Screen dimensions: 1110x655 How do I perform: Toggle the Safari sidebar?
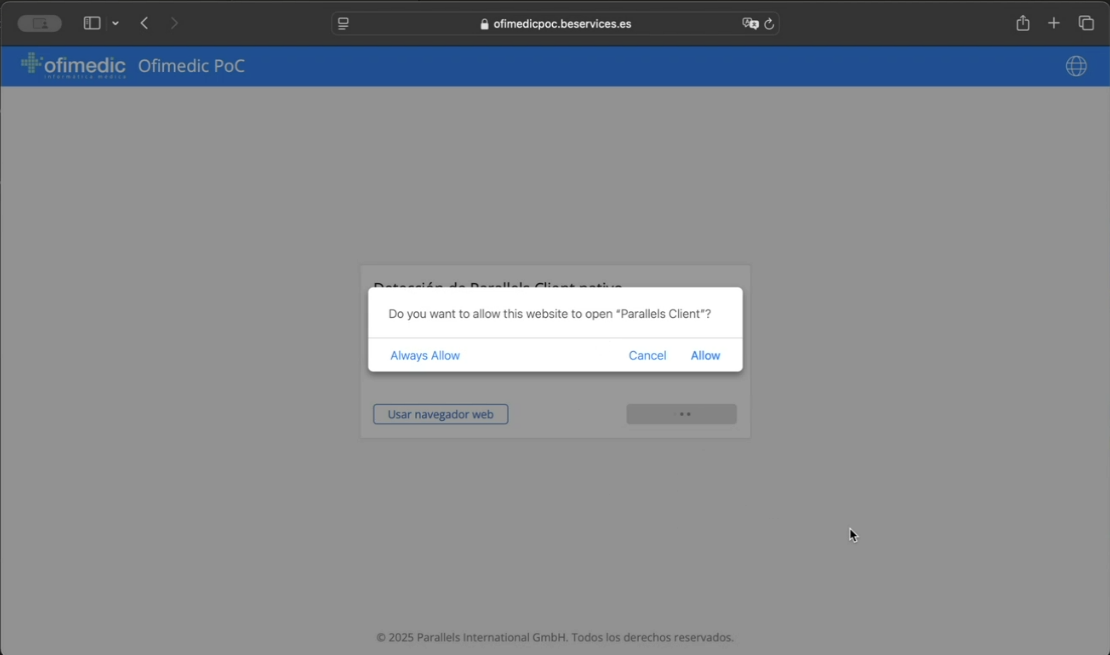92,23
